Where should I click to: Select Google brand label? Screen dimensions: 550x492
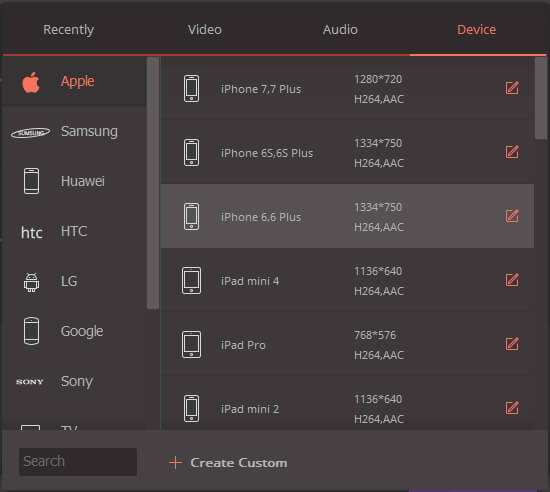point(82,331)
